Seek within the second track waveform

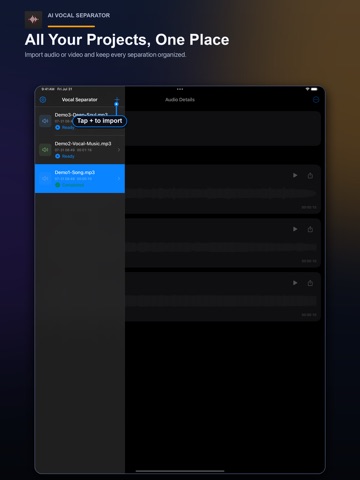[x=221, y=247]
